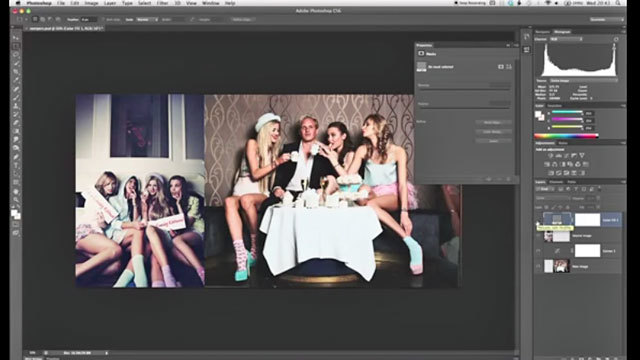Select the Clone Stamp tool

(16, 106)
